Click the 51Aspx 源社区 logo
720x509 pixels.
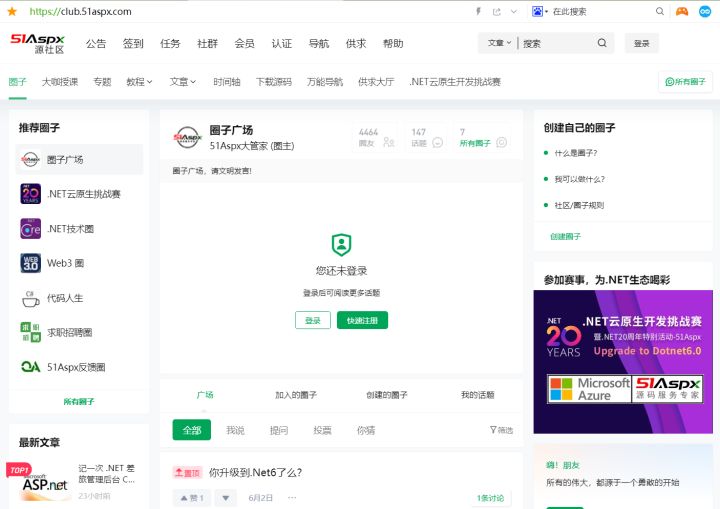37,43
